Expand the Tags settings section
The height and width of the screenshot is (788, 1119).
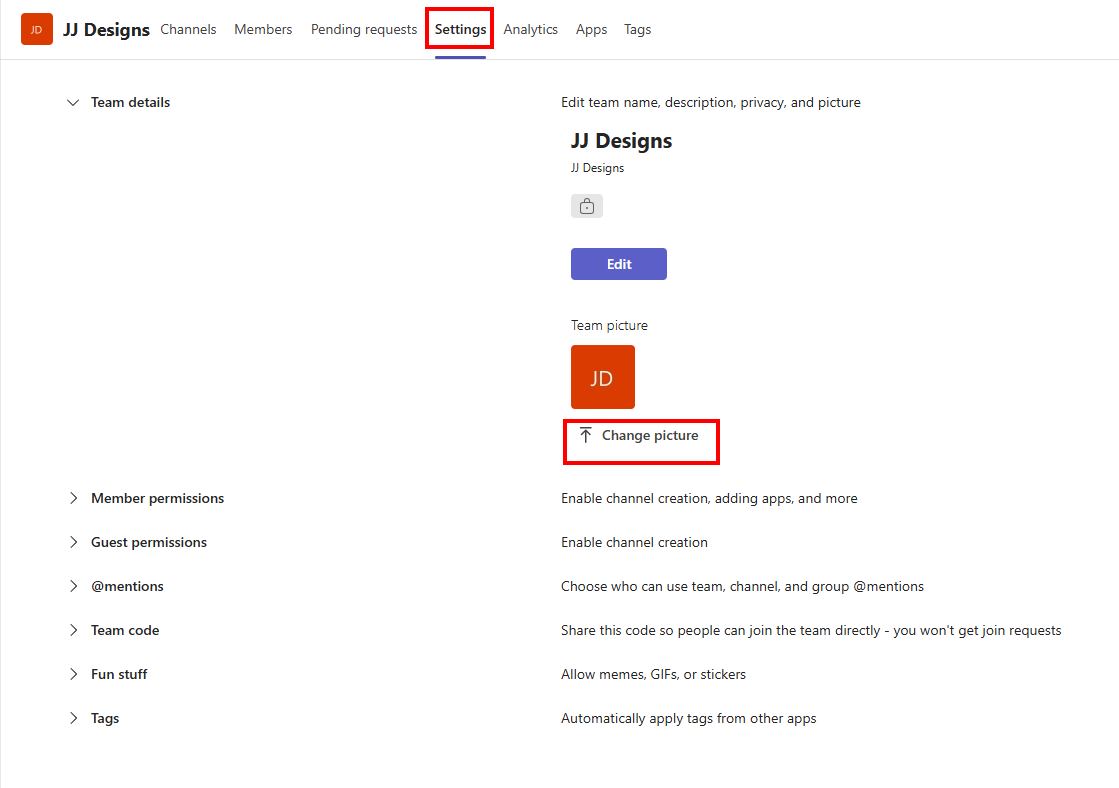coord(73,718)
